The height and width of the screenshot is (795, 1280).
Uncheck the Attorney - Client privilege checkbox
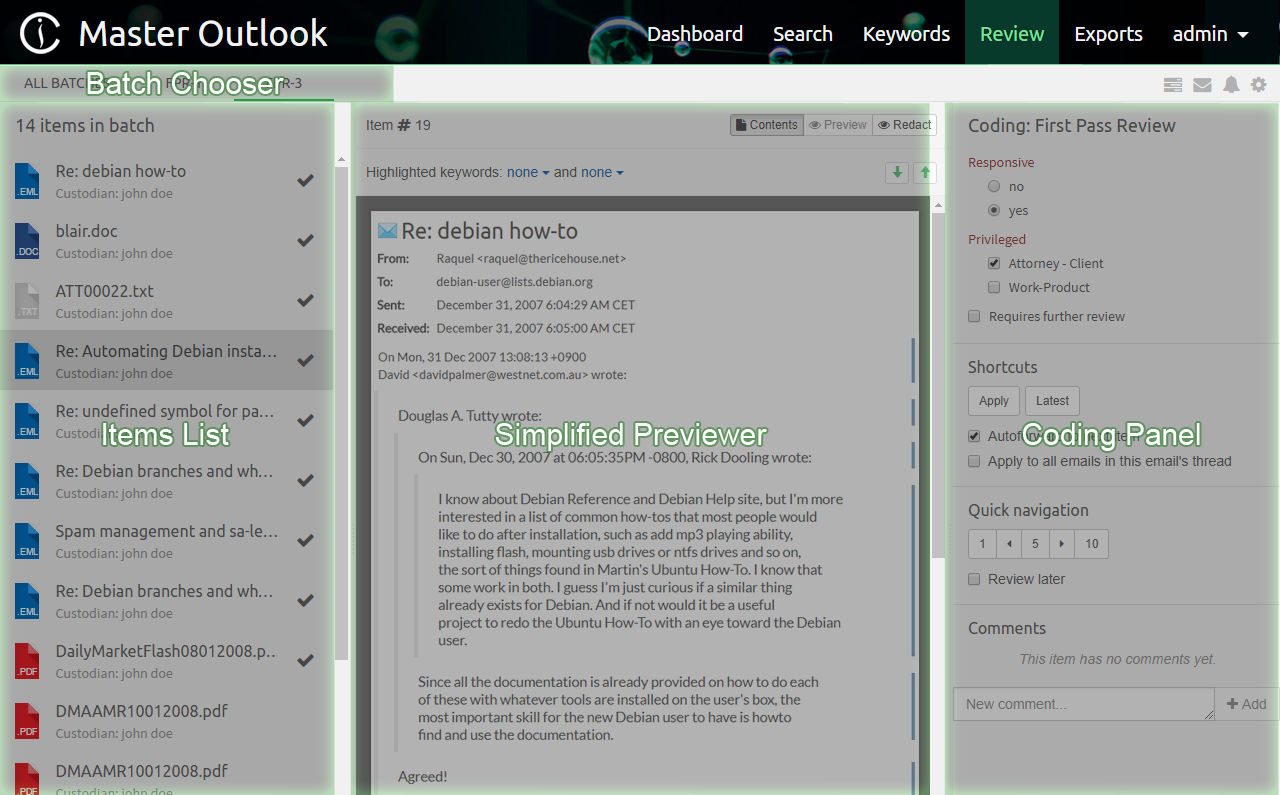coord(994,263)
